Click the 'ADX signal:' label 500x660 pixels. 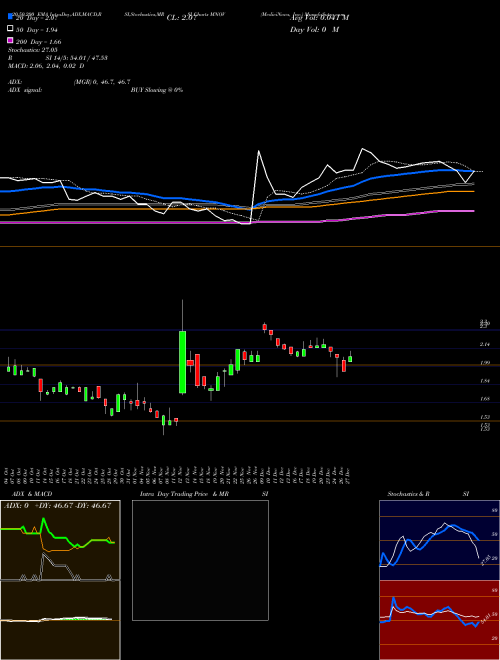click(x=24, y=90)
